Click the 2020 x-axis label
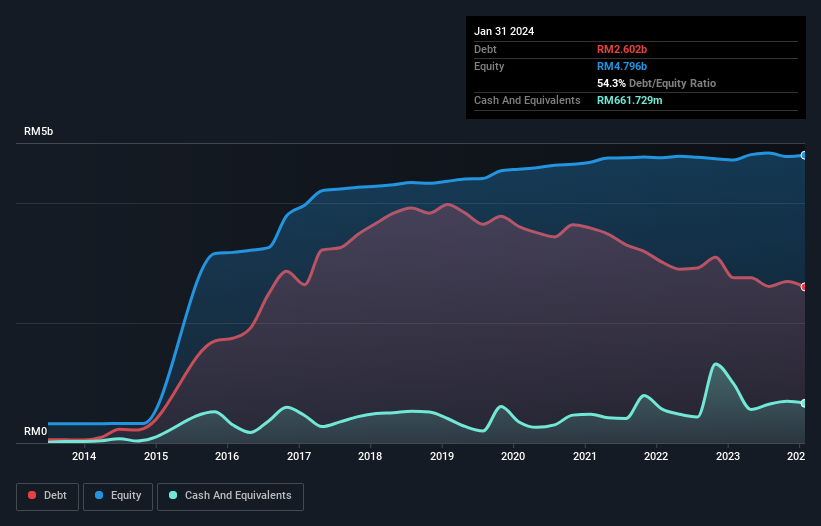This screenshot has height=526, width=821. click(513, 456)
